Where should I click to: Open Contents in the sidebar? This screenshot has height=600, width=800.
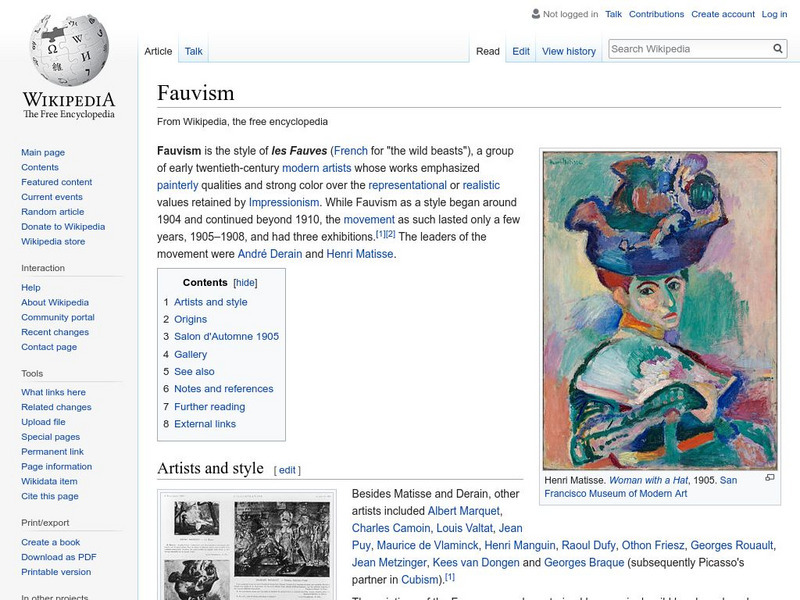coord(40,167)
